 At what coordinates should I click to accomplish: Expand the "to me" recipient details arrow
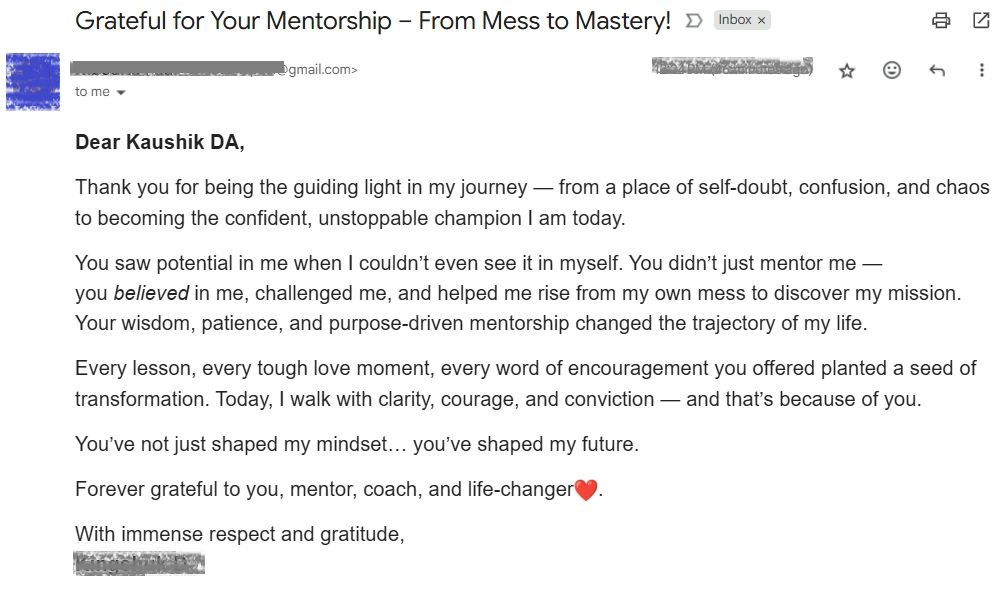tap(122, 92)
